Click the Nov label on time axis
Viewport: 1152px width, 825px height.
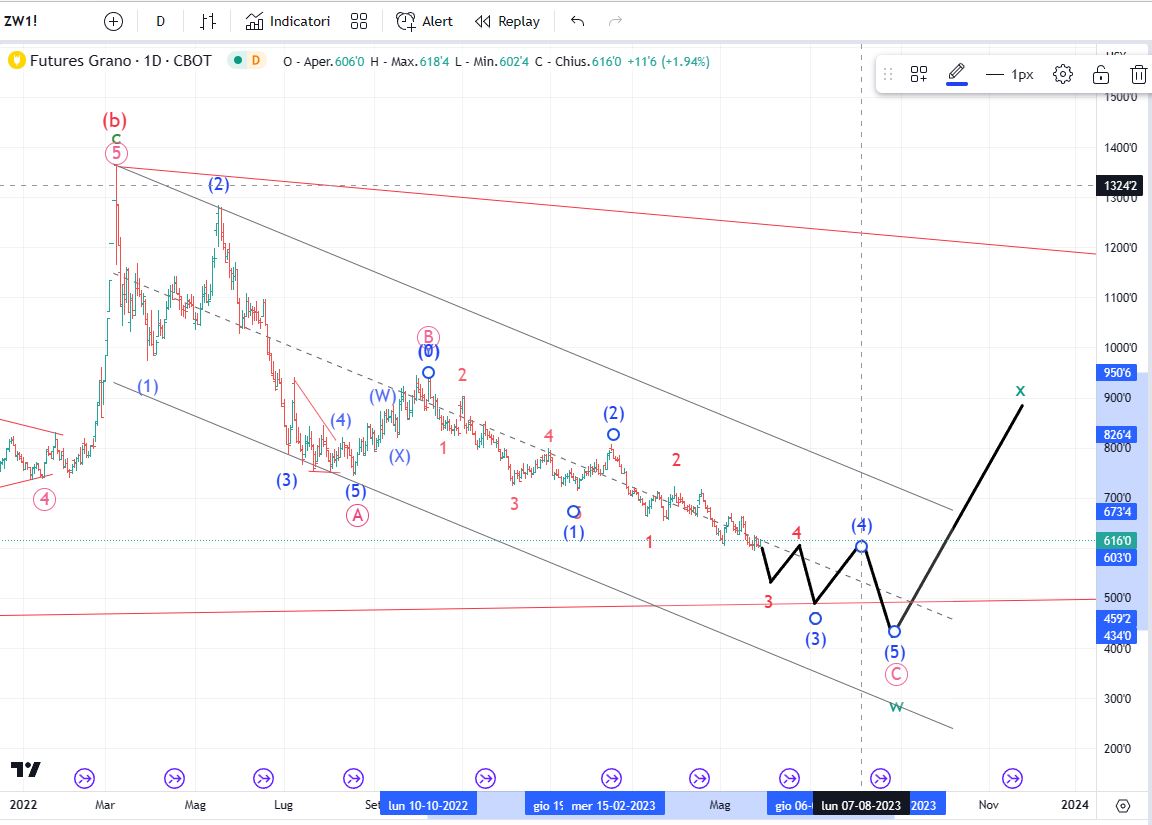tap(988, 804)
